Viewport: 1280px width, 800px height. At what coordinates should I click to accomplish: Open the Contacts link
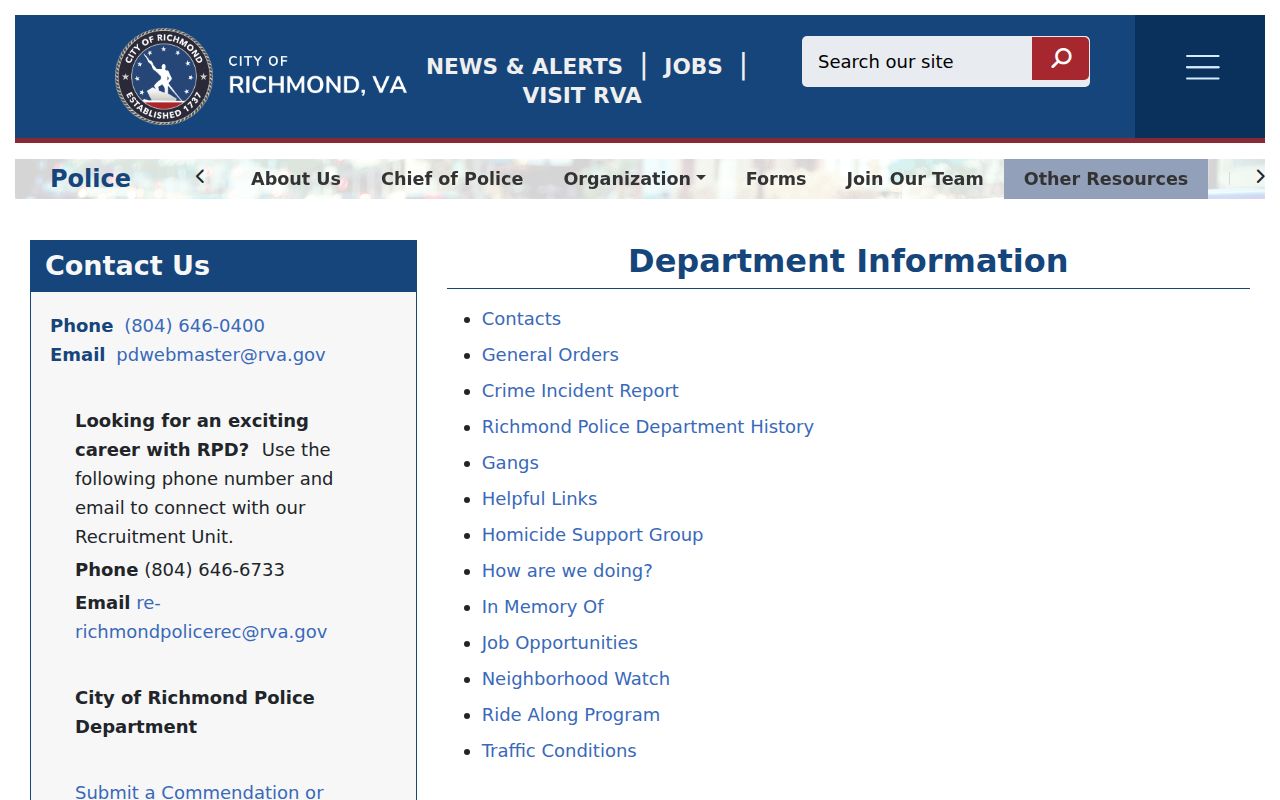click(521, 319)
